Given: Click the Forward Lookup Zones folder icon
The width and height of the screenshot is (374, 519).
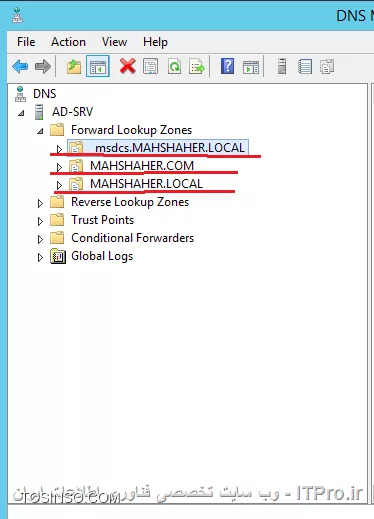Looking at the screenshot, I should pos(57,130).
